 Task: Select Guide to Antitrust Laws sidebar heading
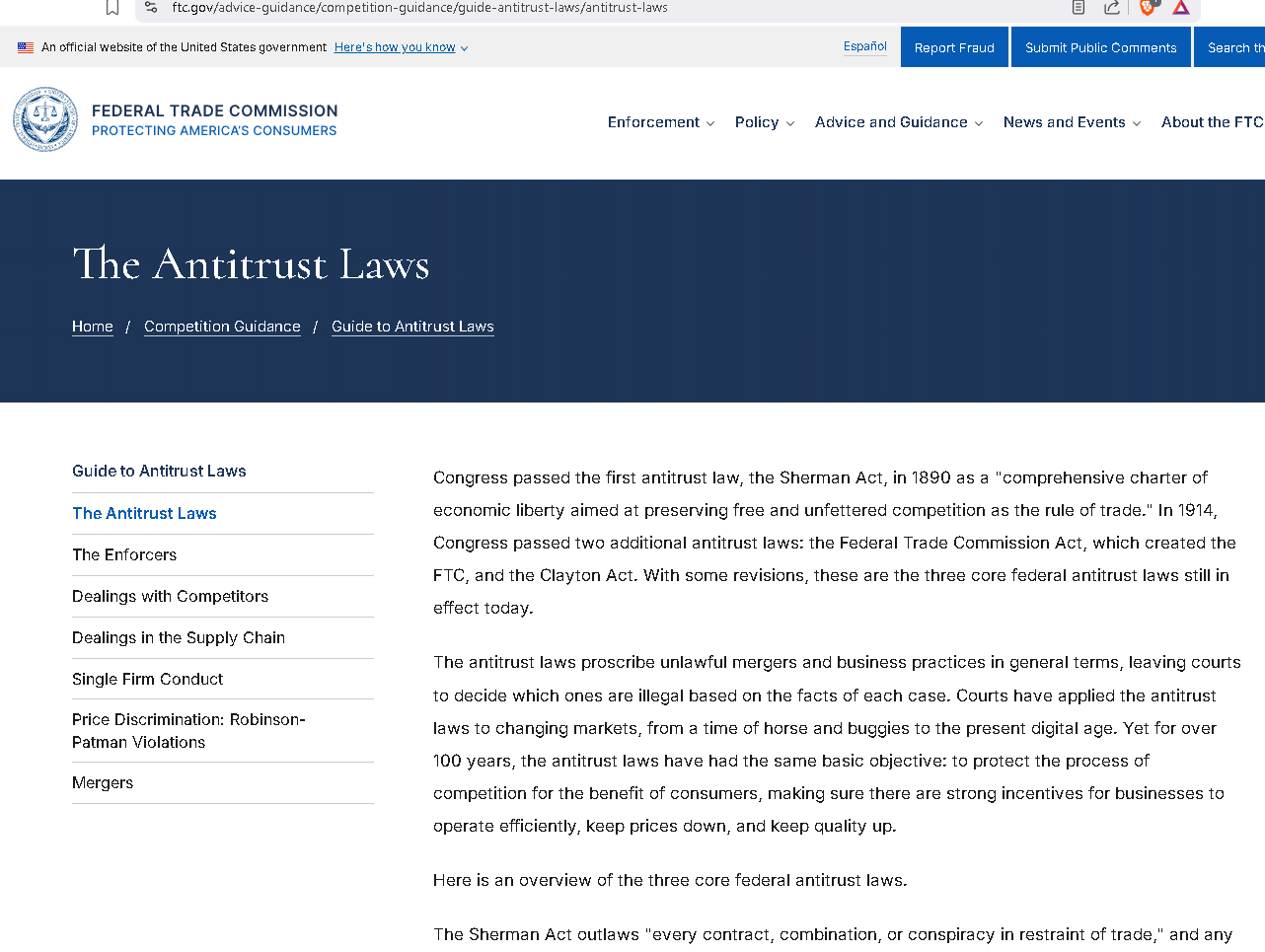[159, 472]
